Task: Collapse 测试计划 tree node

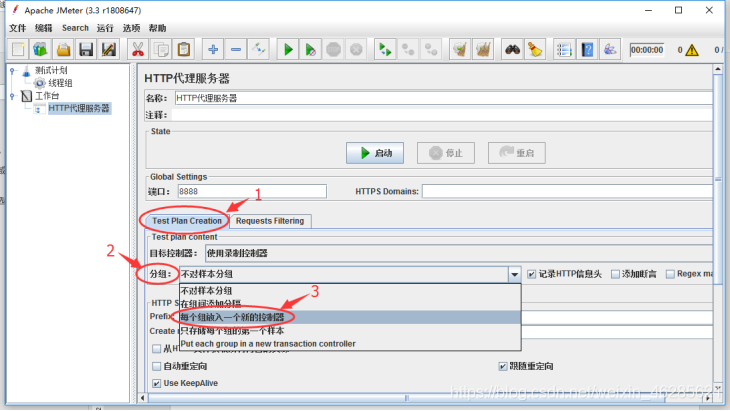Action: [13, 71]
